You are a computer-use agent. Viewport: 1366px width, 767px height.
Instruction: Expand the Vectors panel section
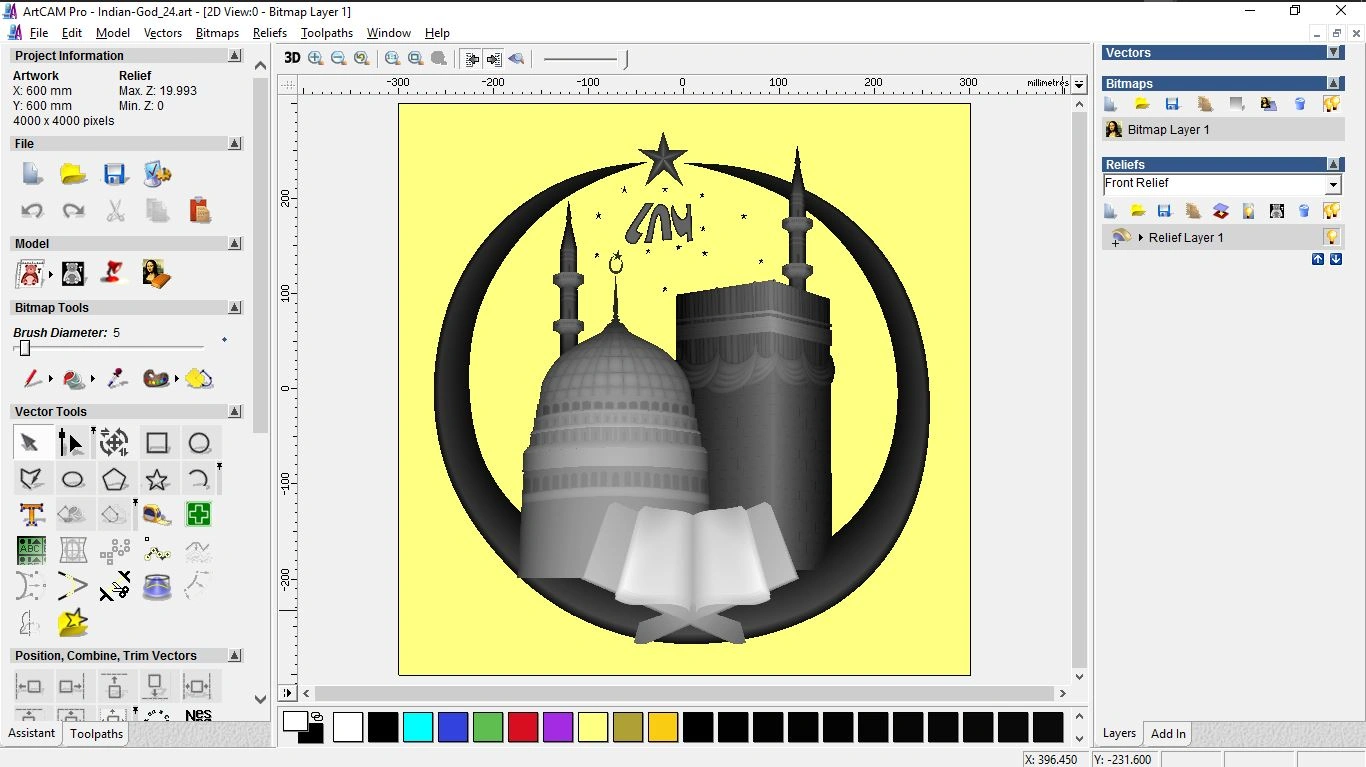1333,52
